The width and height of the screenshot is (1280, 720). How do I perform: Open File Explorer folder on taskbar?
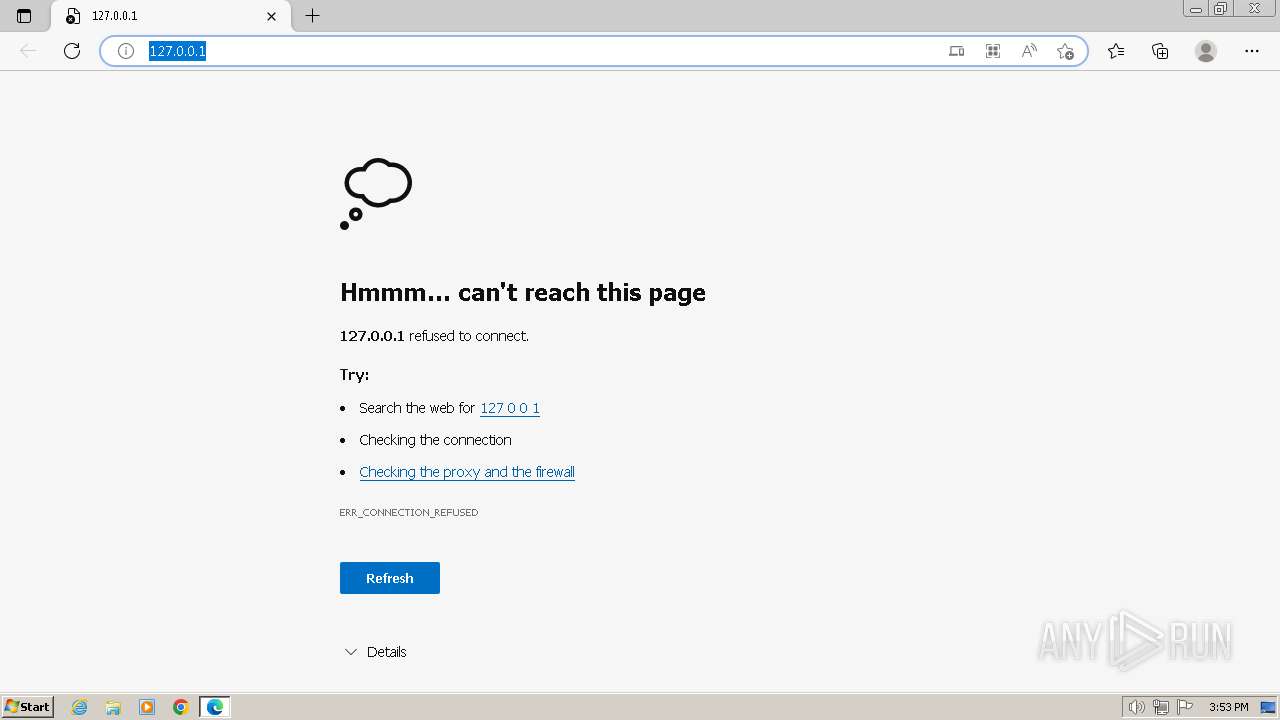point(113,707)
